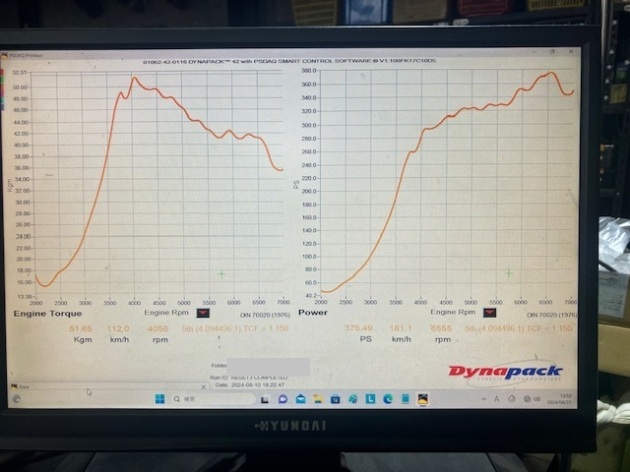Open Task View on the taskbar
630x472 pixels.
click(x=265, y=399)
